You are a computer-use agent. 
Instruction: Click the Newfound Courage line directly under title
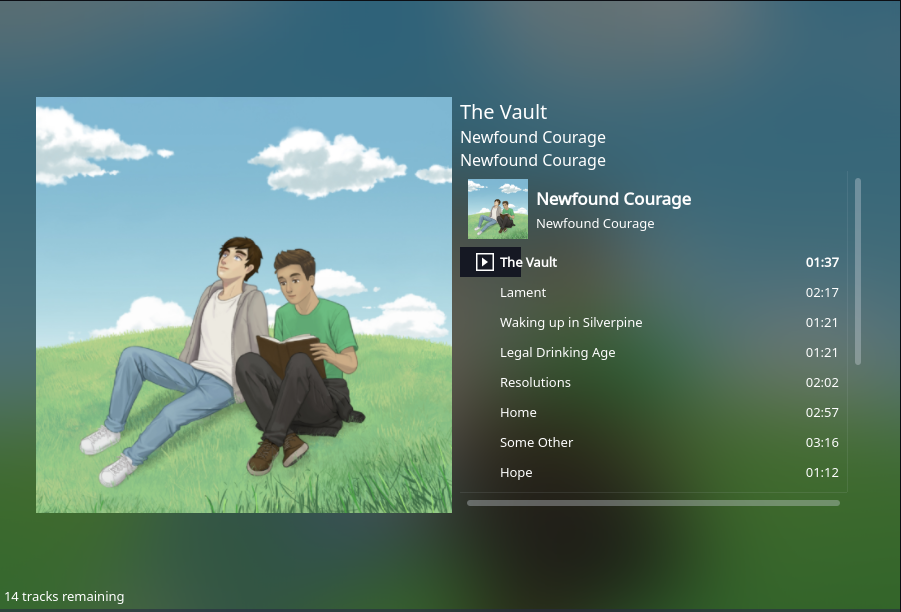[533, 137]
